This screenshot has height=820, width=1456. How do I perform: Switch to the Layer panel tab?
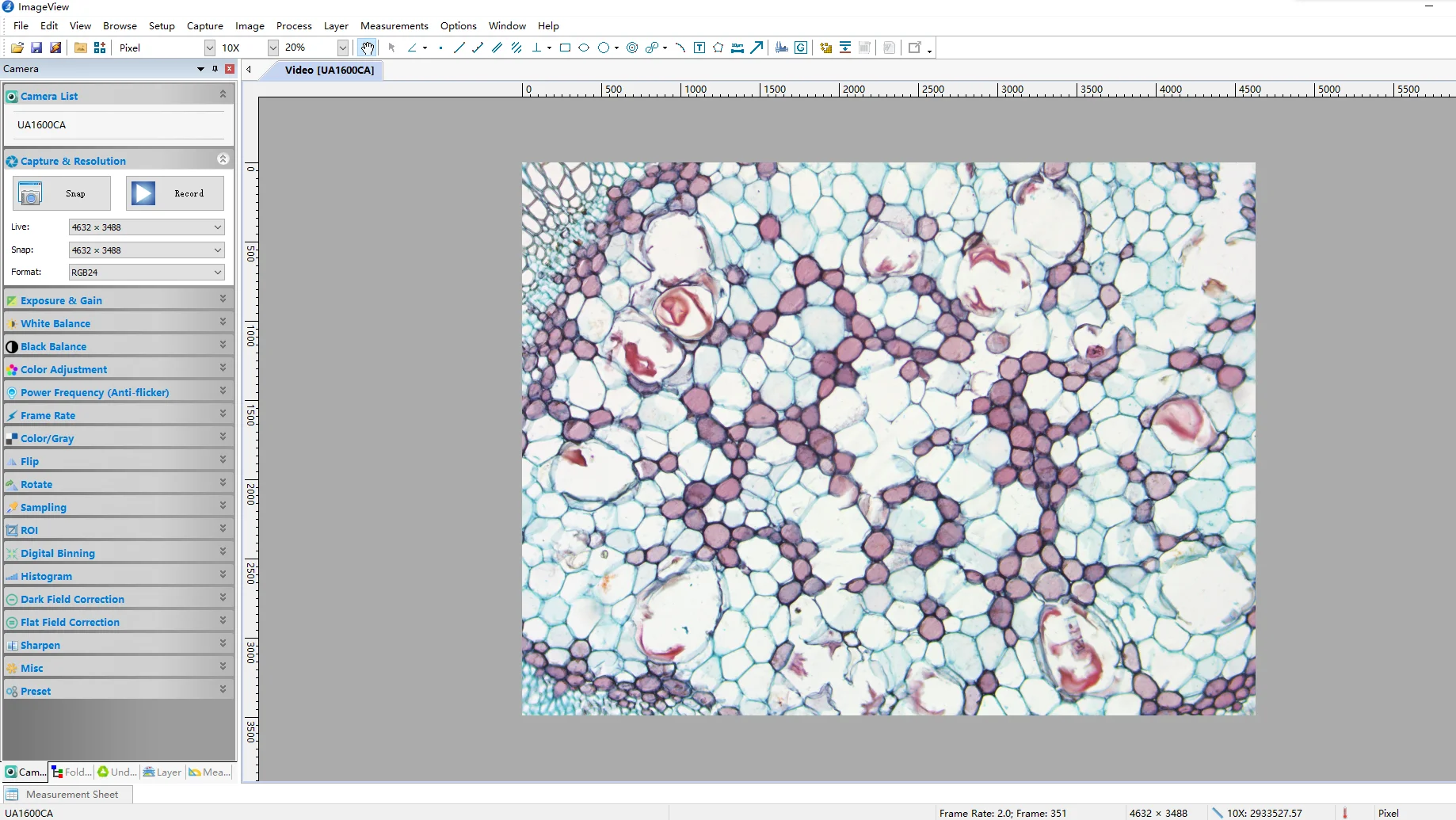pyautogui.click(x=162, y=772)
